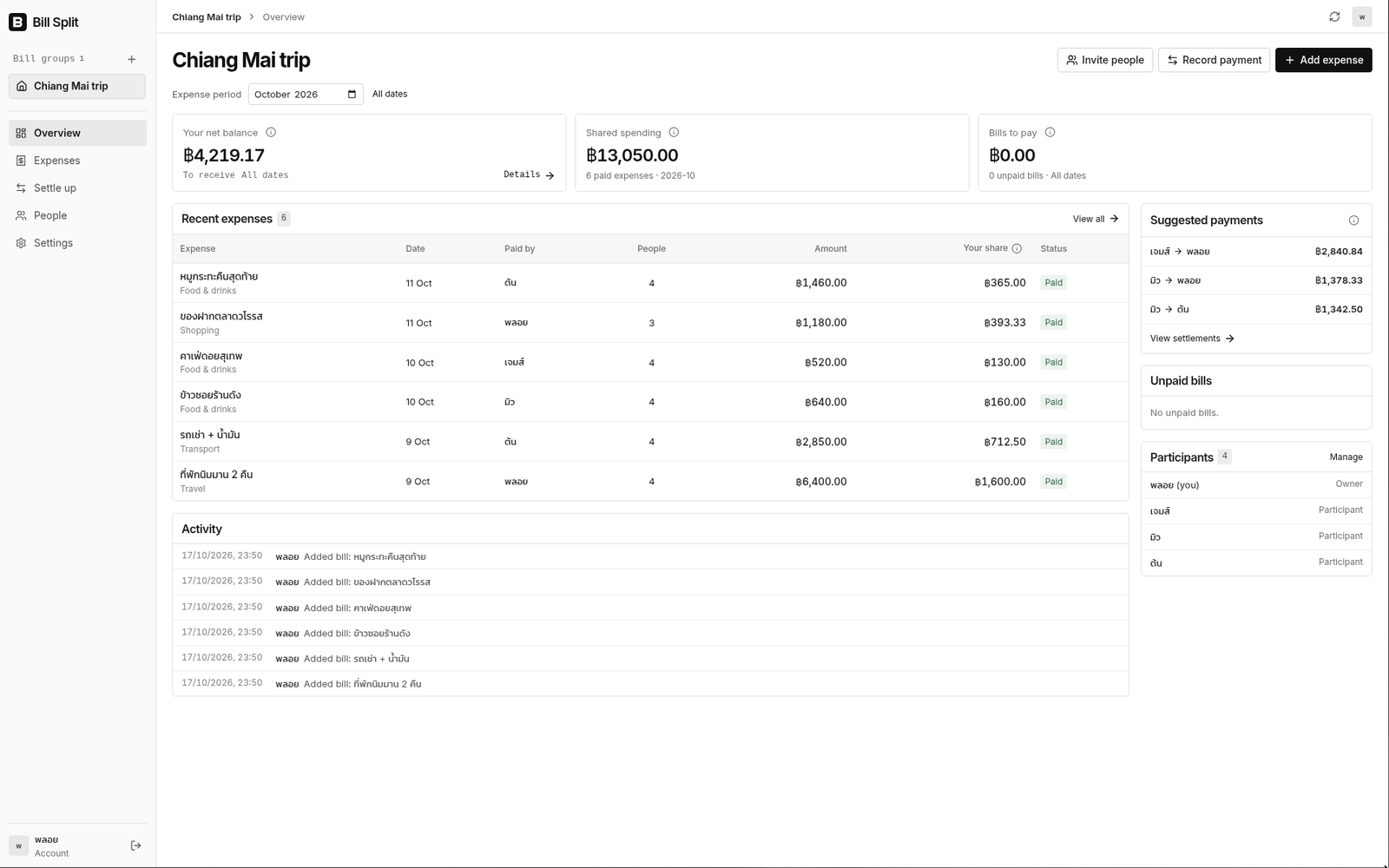Open the Expenses page
This screenshot has height=868, width=1389.
point(77,161)
